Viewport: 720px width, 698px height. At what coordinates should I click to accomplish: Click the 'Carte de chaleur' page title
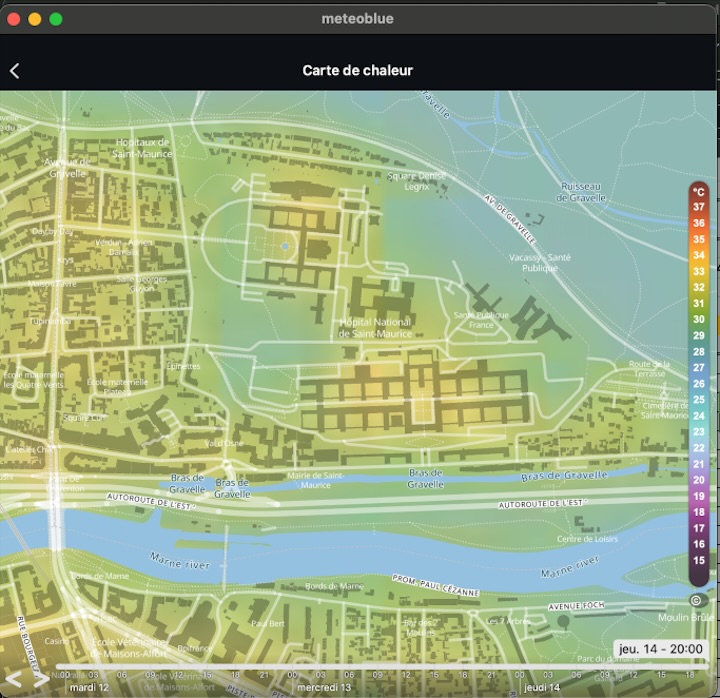click(358, 70)
